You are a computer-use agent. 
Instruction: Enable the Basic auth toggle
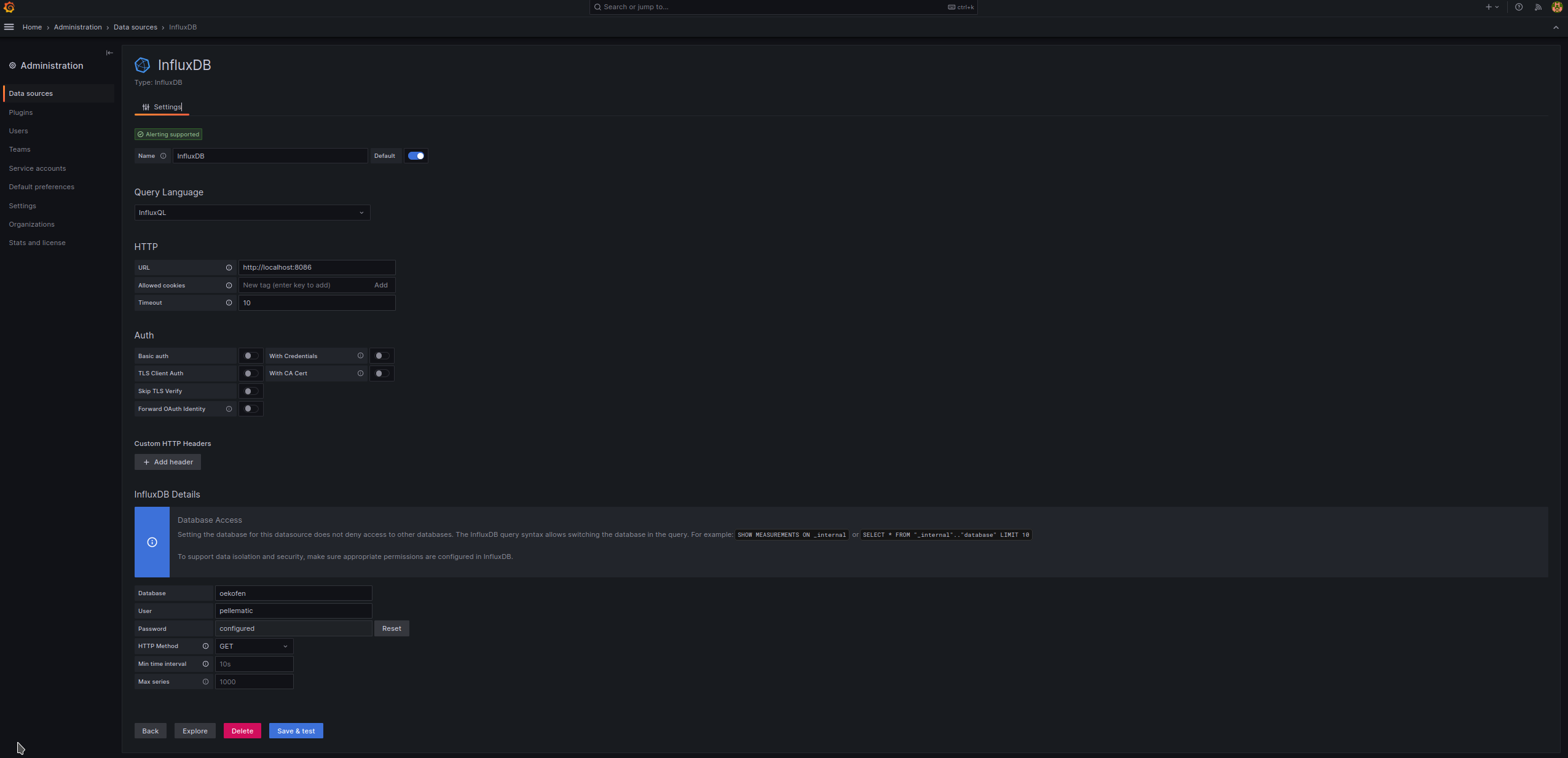point(251,356)
